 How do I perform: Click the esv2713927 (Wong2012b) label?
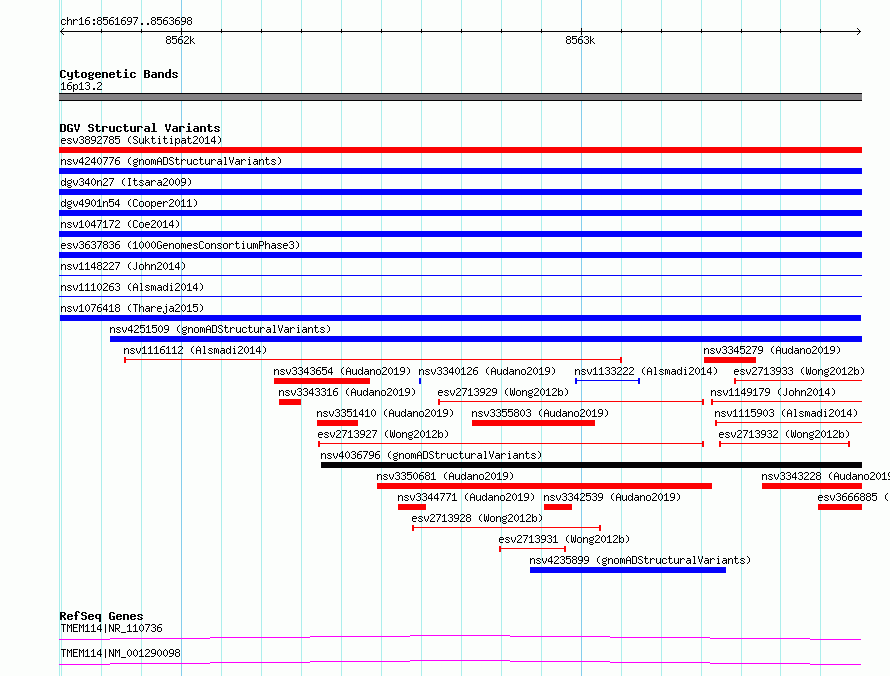(383, 434)
